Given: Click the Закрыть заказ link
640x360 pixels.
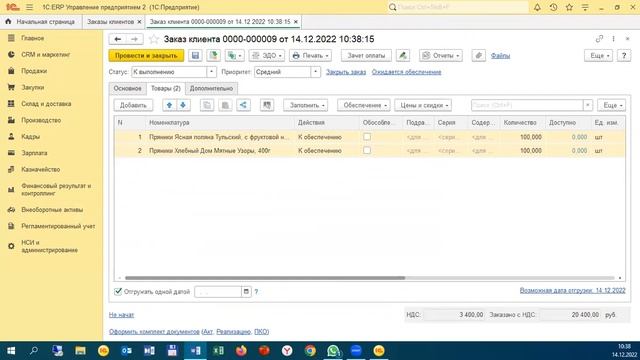Looking at the screenshot, I should (346, 72).
